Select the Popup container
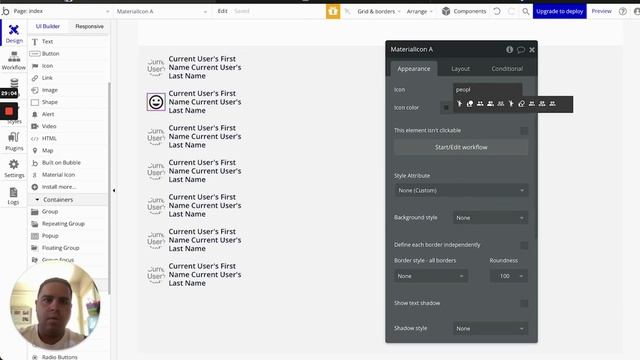This screenshot has width=640, height=360. 50,236
